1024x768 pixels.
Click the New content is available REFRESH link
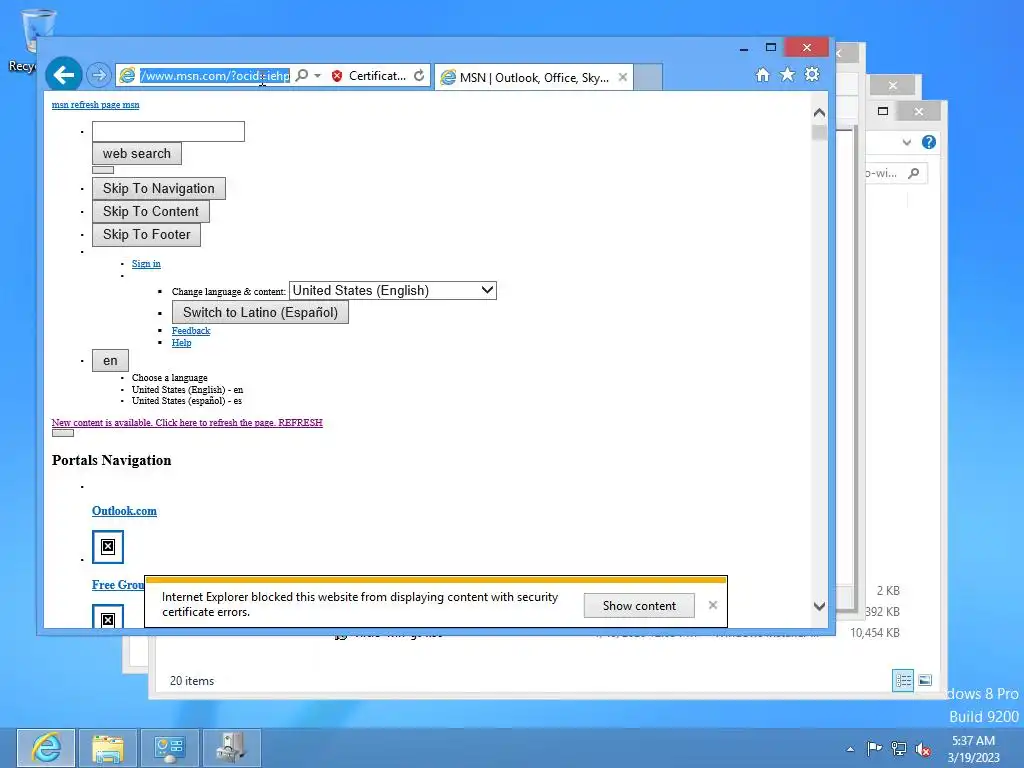click(x=187, y=423)
